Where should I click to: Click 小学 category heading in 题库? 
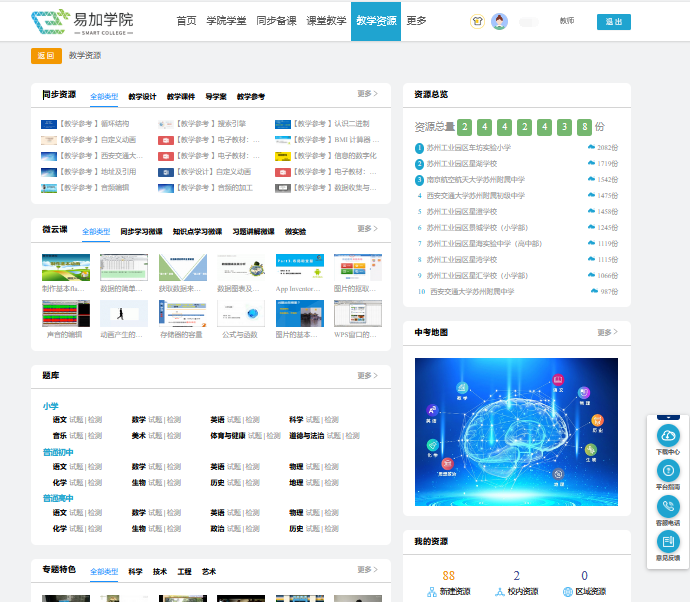(x=51, y=406)
